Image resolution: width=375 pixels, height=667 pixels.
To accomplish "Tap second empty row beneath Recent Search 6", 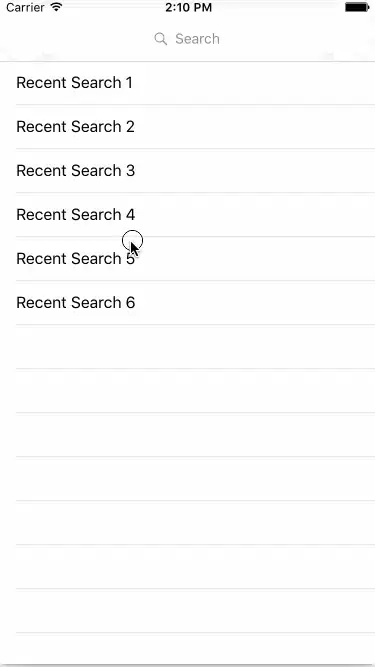I will tap(188, 391).
